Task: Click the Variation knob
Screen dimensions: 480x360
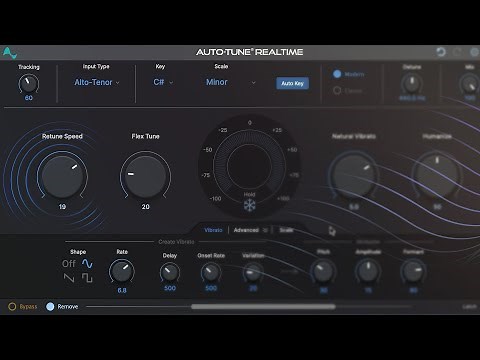Action: [x=253, y=272]
